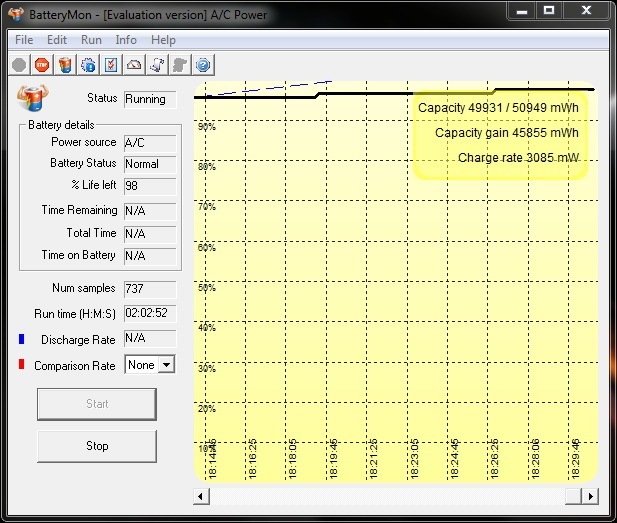Click the Run time value field

point(149,314)
